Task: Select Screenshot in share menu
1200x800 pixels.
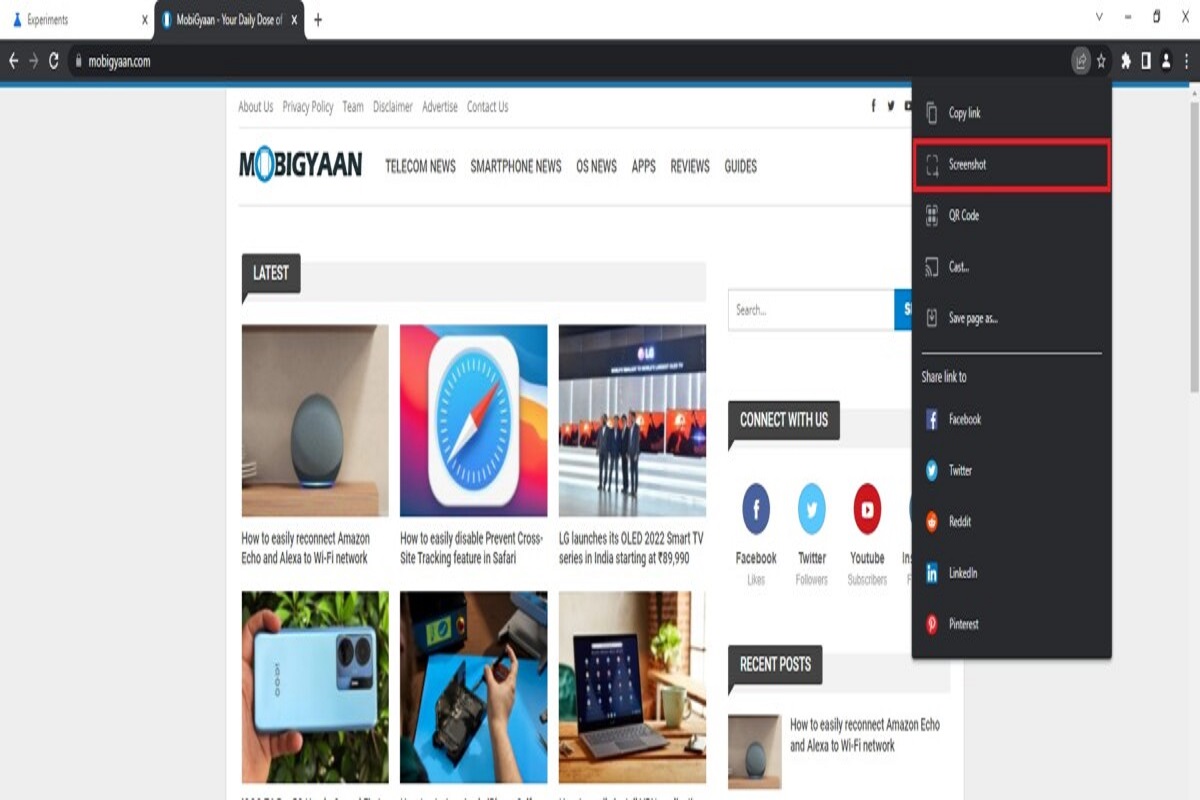Action: (1011, 165)
